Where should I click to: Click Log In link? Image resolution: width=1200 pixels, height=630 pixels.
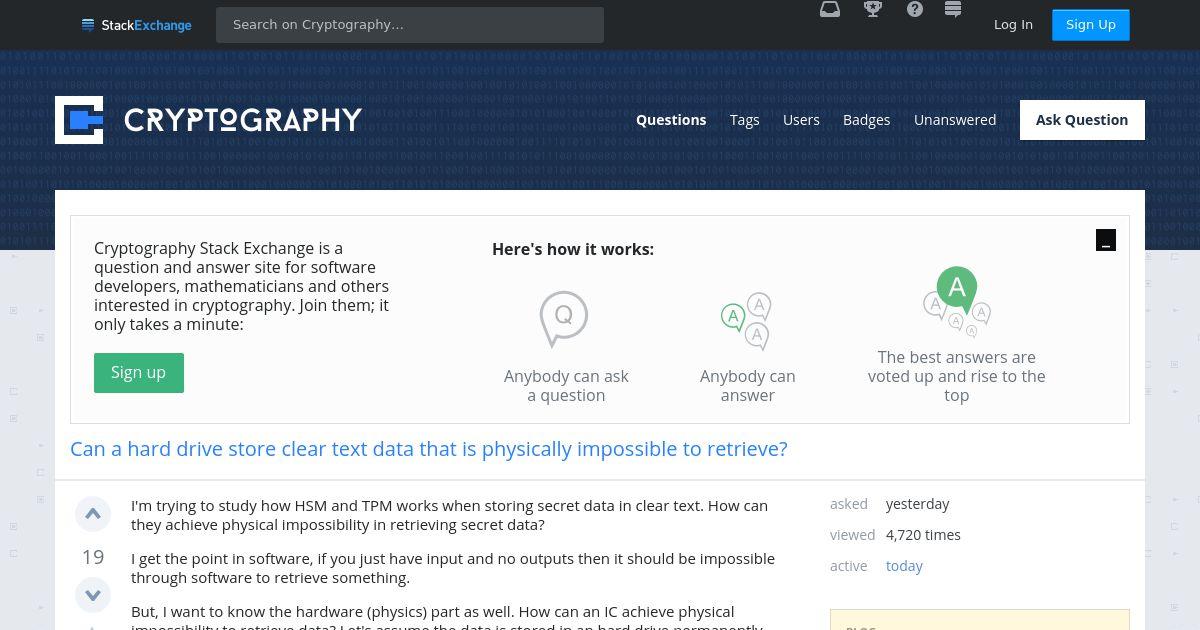coord(1013,25)
